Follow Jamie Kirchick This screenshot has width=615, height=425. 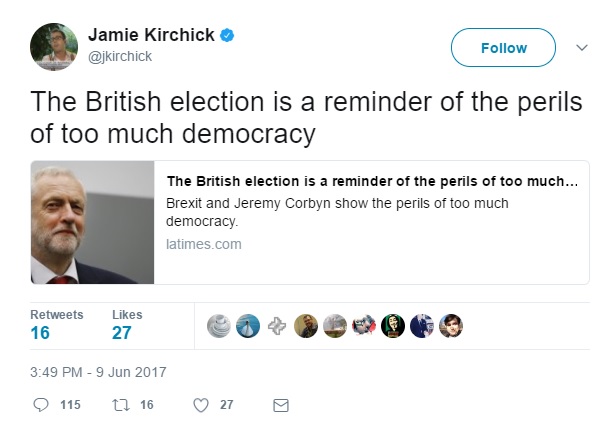(x=503, y=47)
